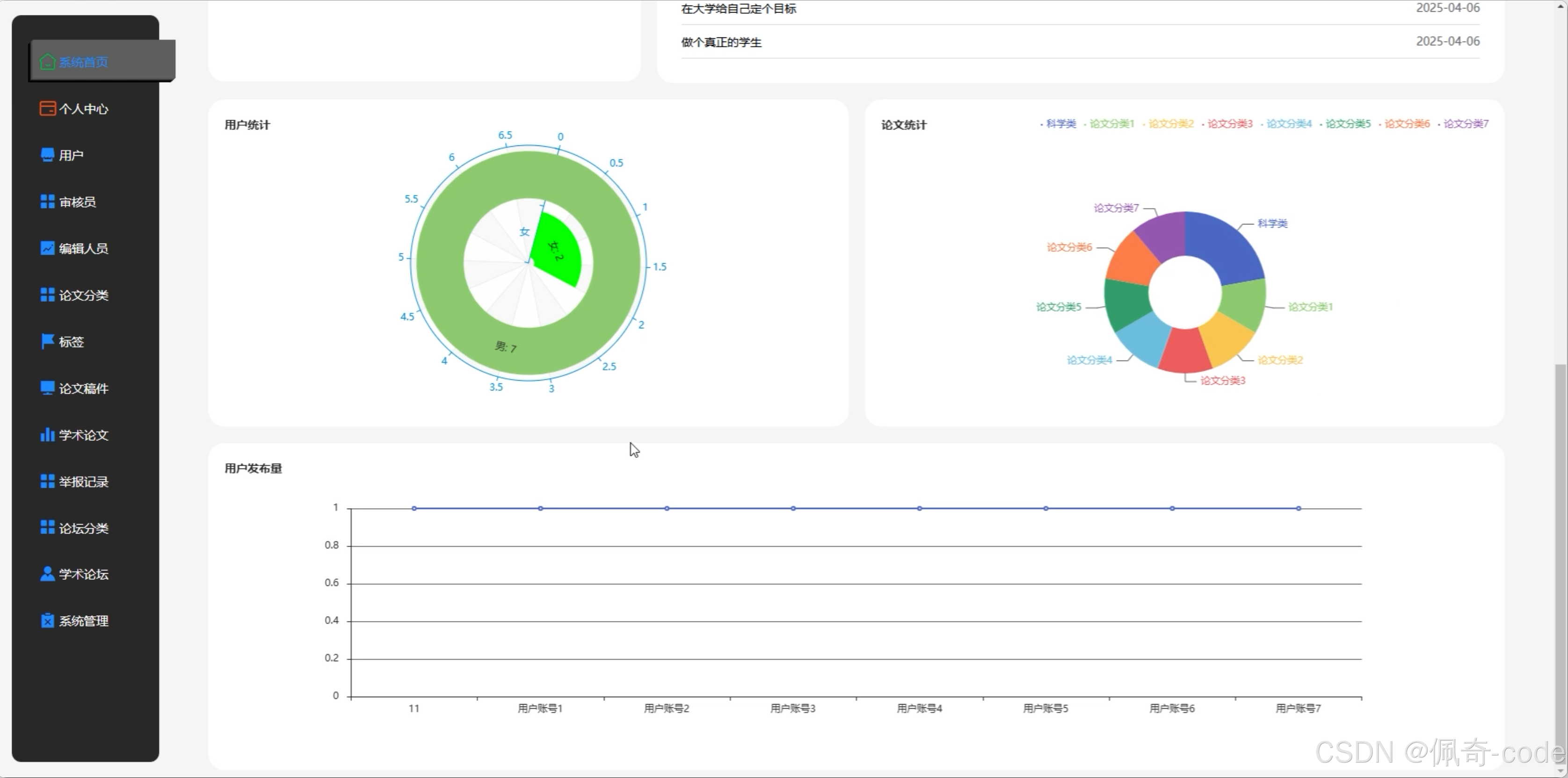The width and height of the screenshot is (1568, 778).
Task: Click the 系统管理 clipboard icon
Action: pos(47,620)
